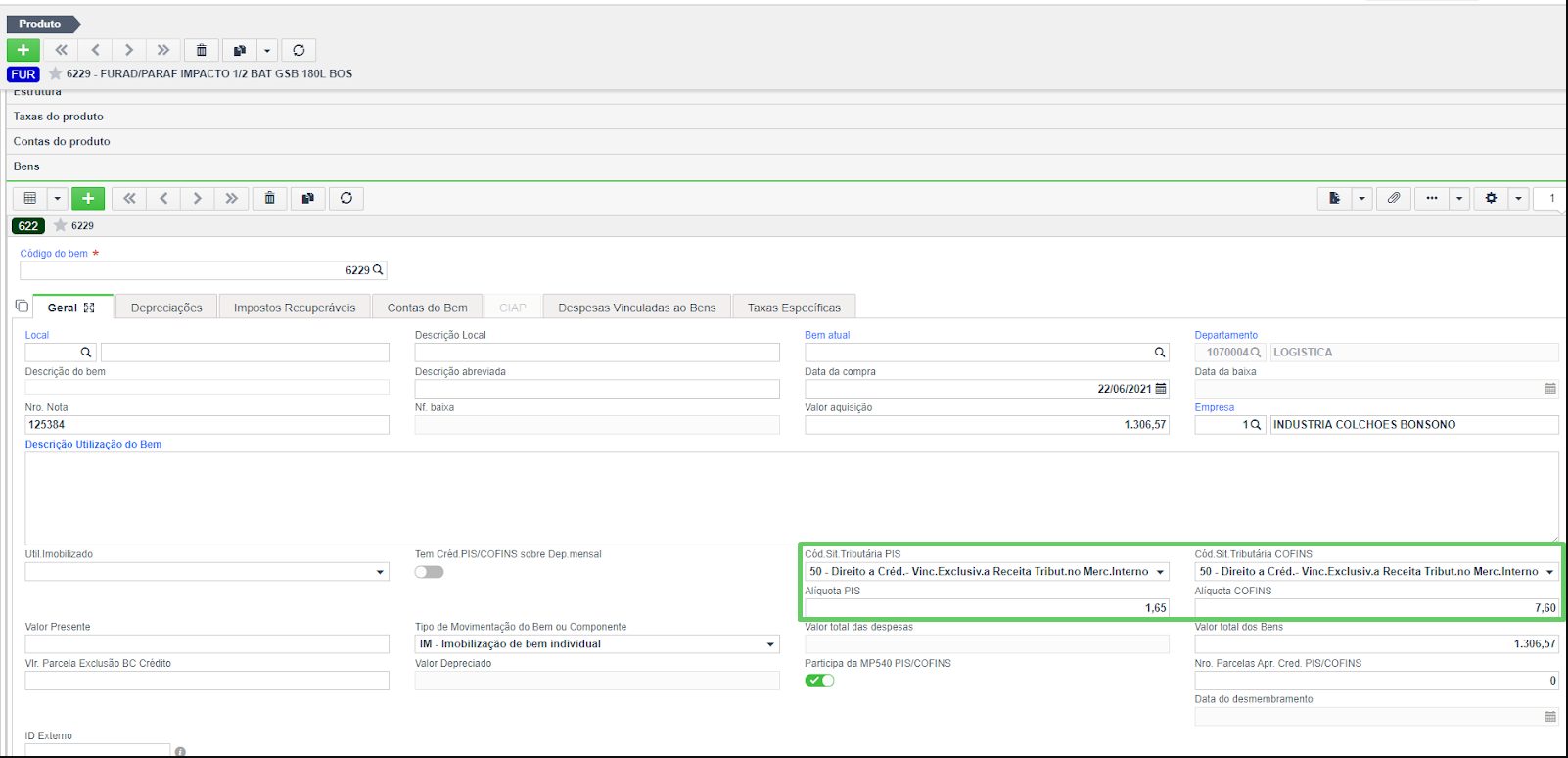The image size is (1568, 758).
Task: Copy product using top duplicate icon
Action: (x=240, y=50)
